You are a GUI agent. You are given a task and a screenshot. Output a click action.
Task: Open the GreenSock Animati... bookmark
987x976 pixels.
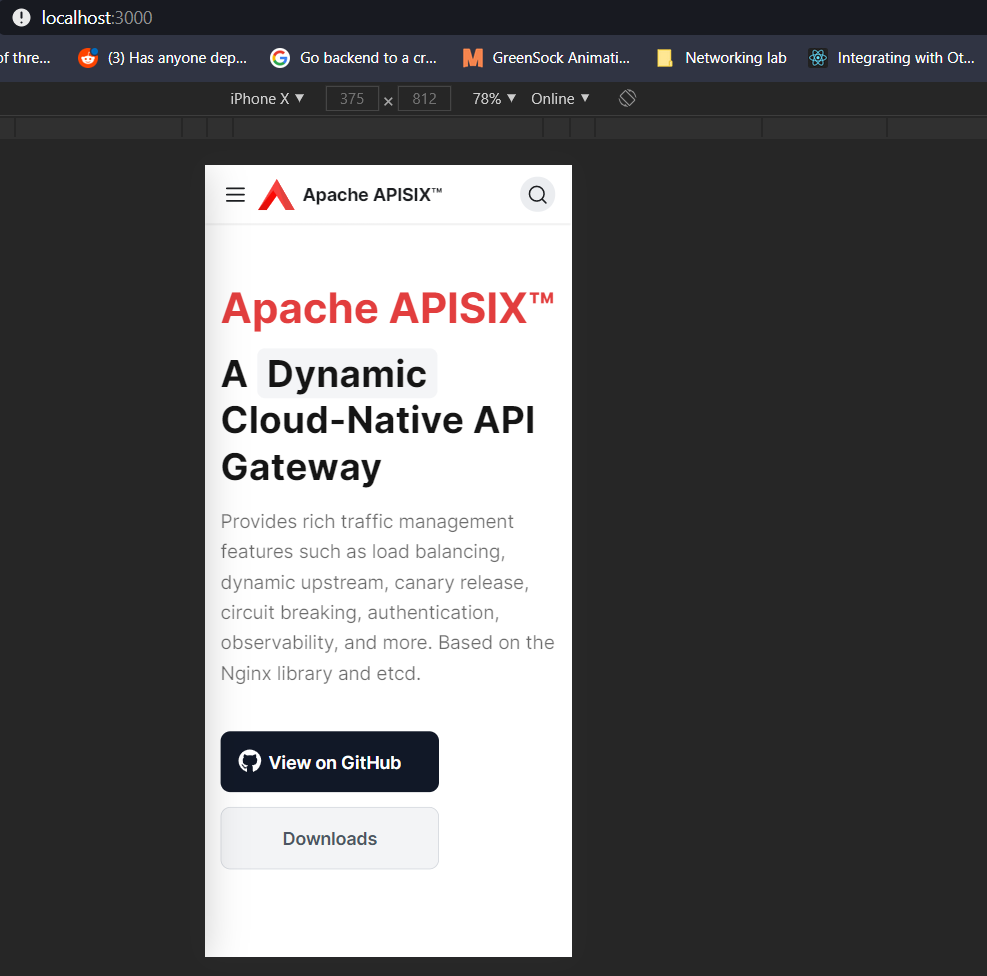point(546,58)
